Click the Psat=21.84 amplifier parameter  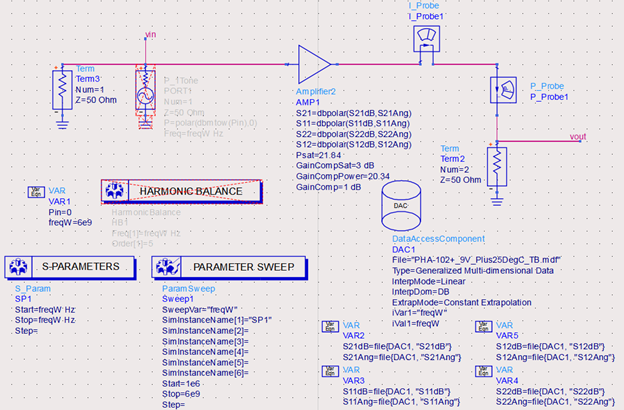click(x=318, y=155)
